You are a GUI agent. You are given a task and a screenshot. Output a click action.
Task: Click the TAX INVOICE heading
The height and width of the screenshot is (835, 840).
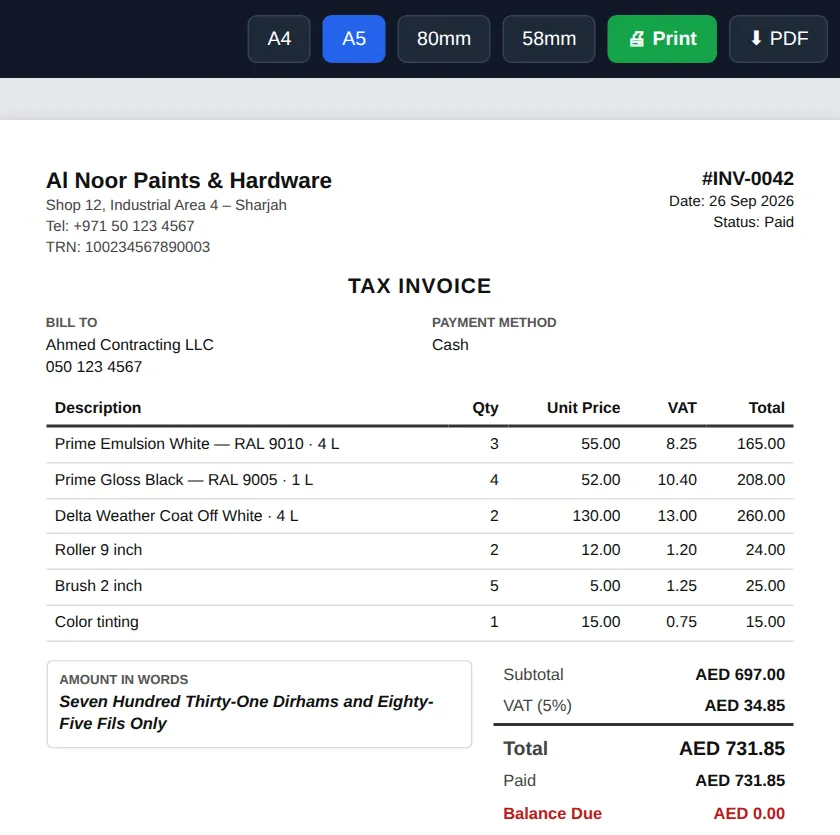[419, 286]
